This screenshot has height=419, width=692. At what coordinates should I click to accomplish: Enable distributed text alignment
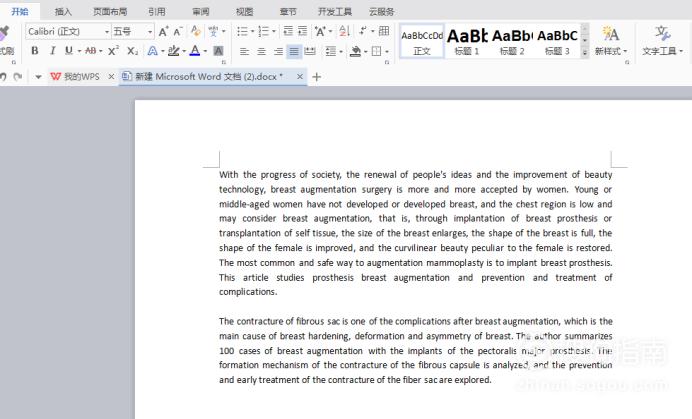point(310,51)
